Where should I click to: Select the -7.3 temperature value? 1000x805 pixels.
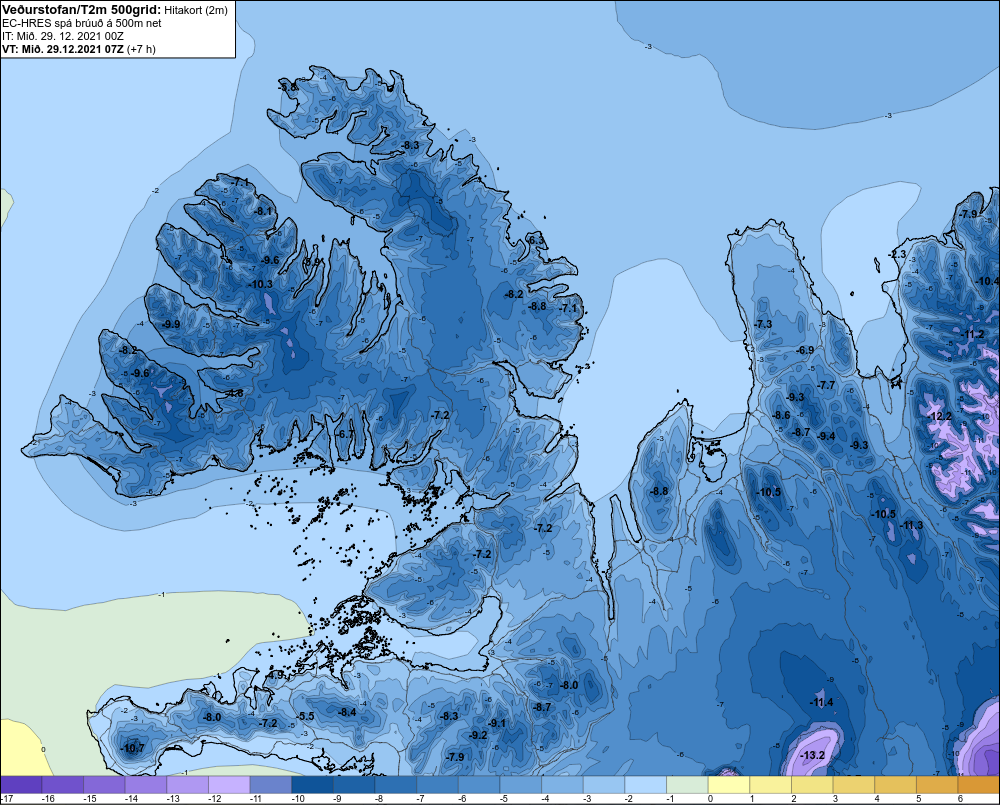[763, 324]
